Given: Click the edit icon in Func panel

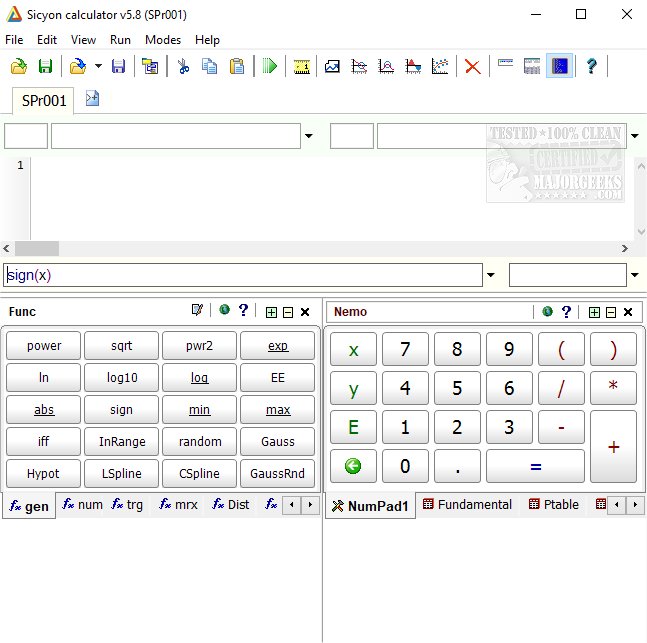Looking at the screenshot, I should pyautogui.click(x=197, y=310).
